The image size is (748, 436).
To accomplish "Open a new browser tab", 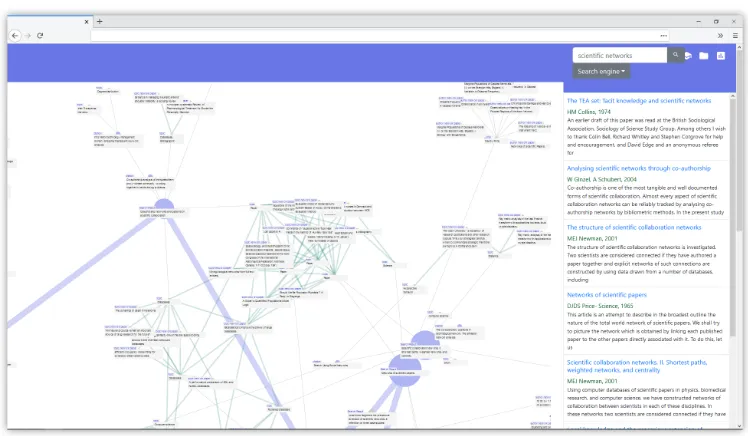I will point(99,21).
